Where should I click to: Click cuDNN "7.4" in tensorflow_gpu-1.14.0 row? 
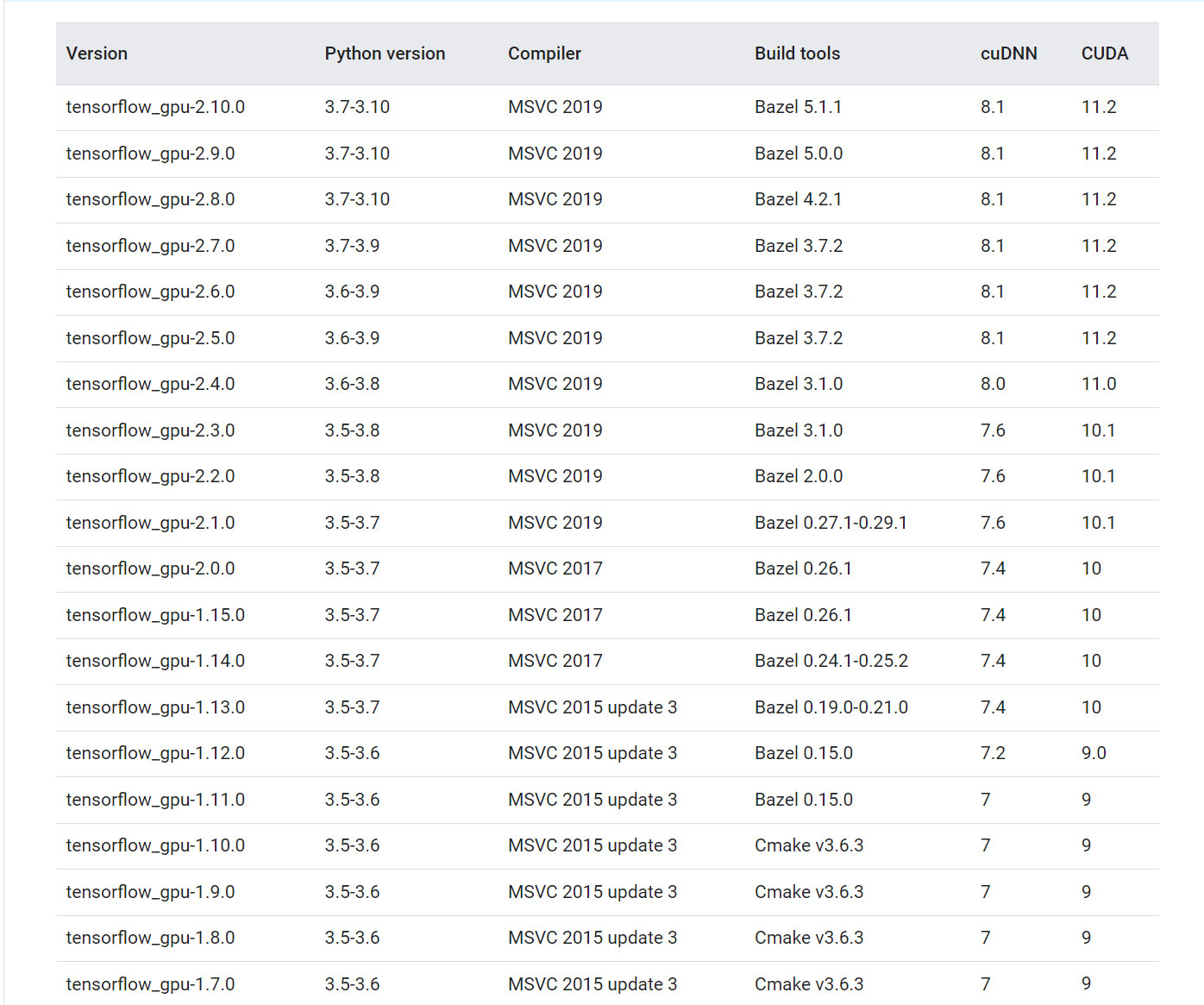[993, 661]
